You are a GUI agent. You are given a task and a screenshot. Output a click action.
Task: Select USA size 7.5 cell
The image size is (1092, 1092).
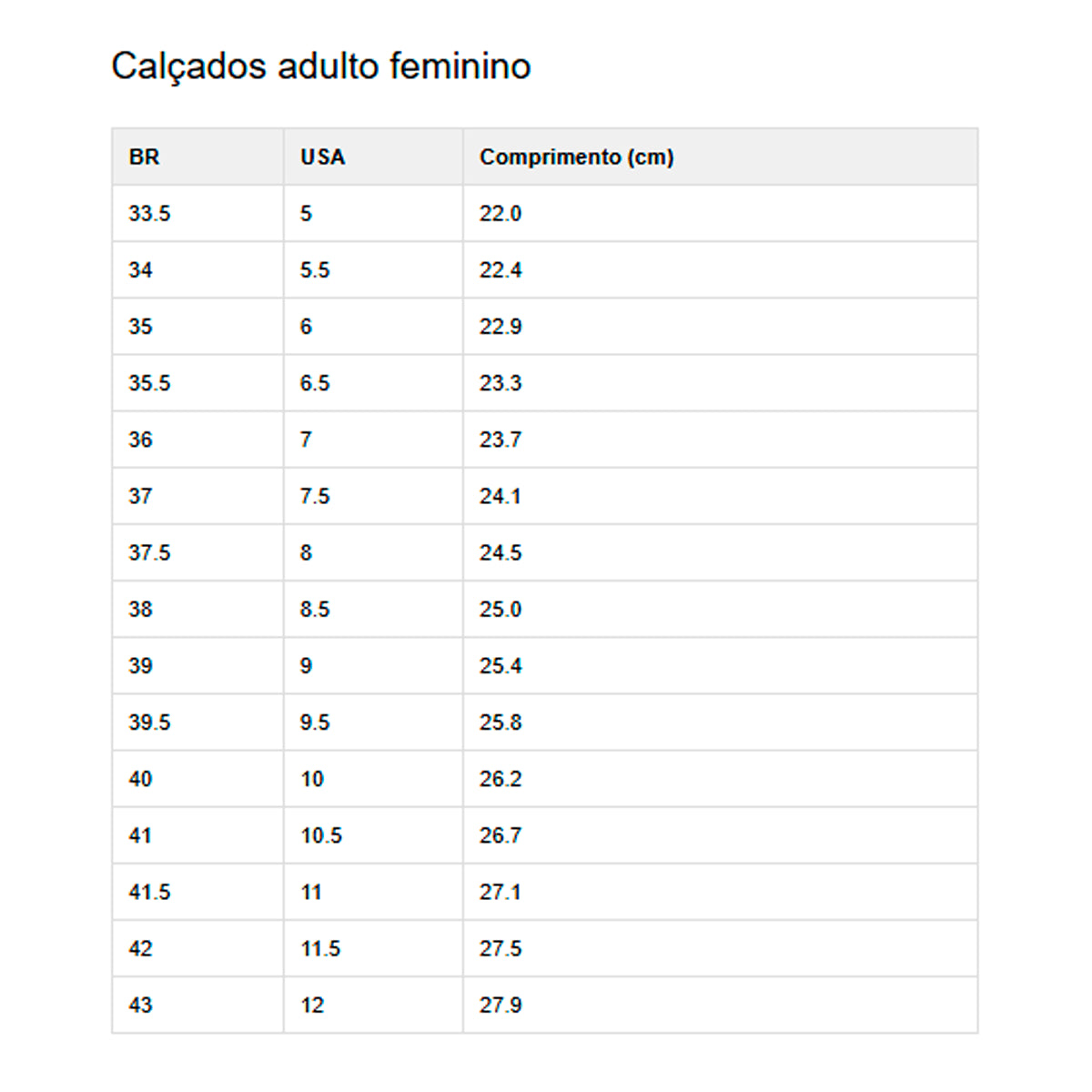click(315, 496)
